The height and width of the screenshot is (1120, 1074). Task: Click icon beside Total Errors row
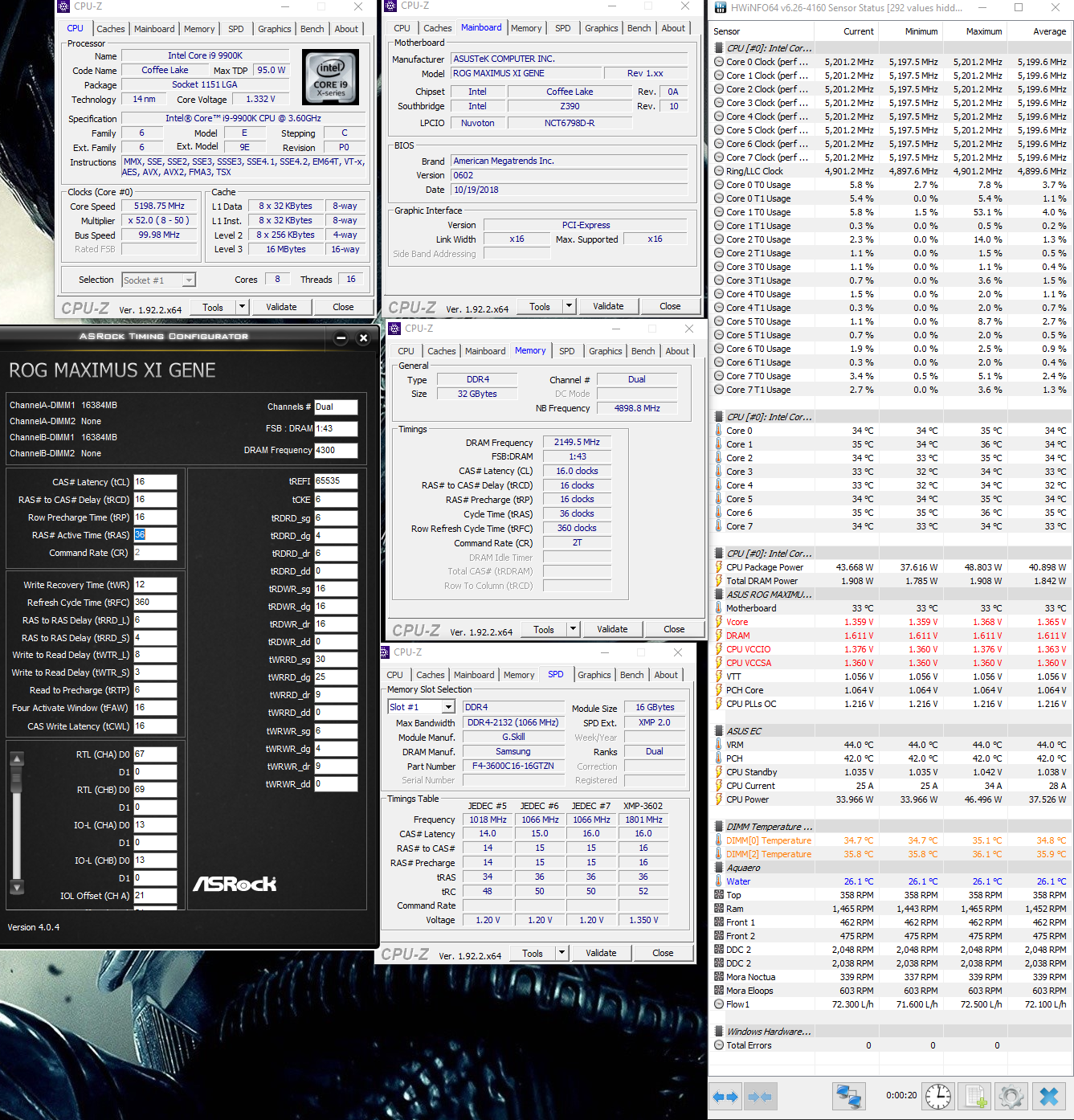tap(719, 1045)
